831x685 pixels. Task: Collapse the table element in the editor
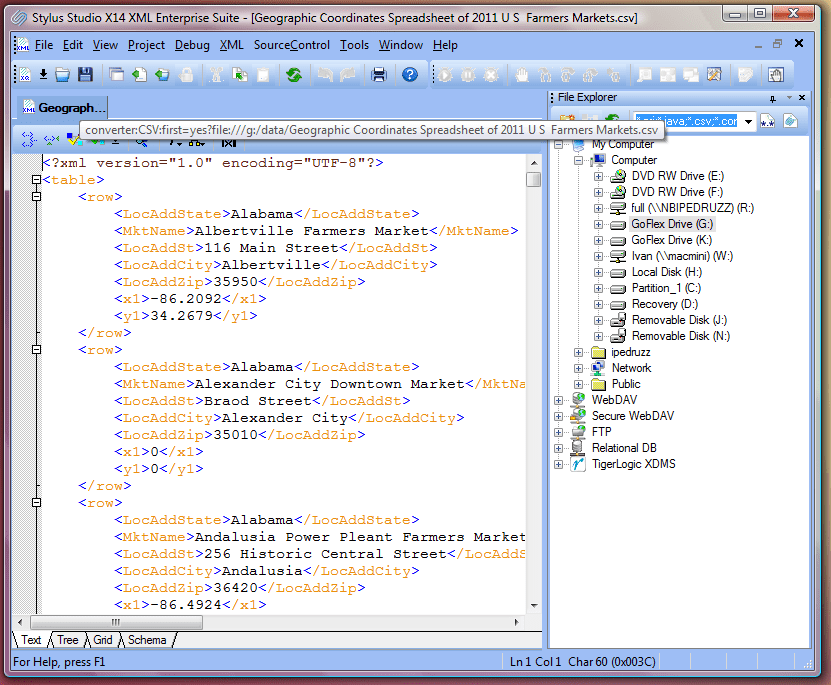pyautogui.click(x=36, y=180)
